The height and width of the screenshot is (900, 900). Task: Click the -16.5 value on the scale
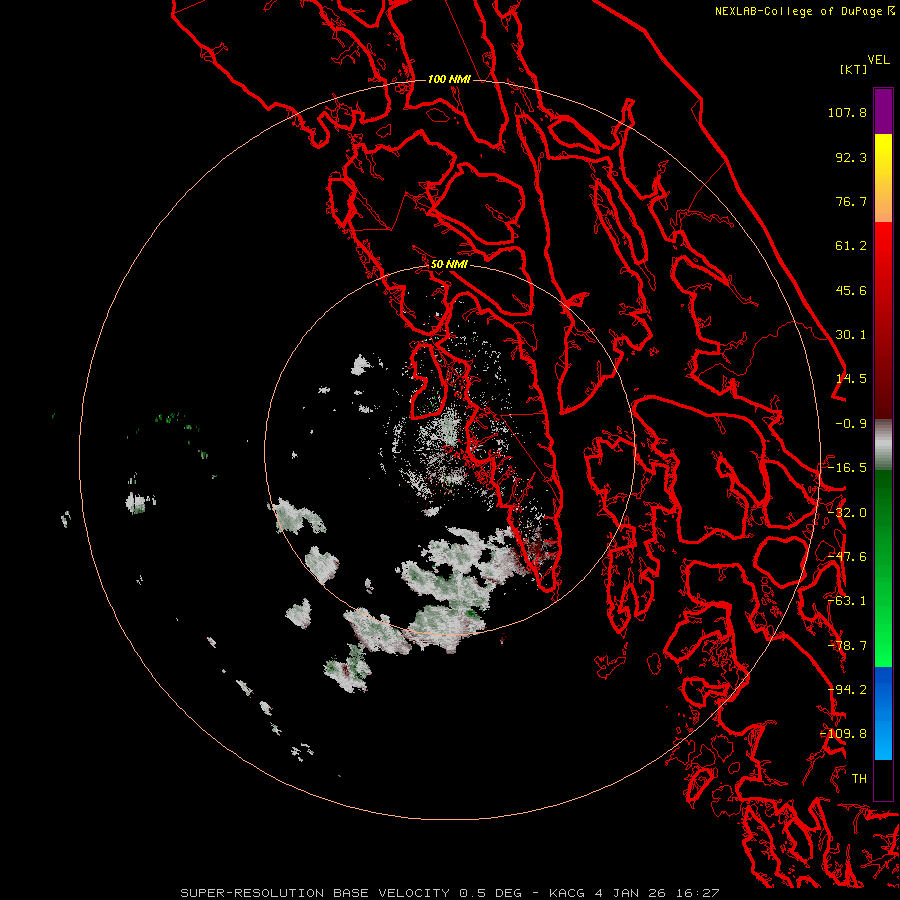pos(847,468)
